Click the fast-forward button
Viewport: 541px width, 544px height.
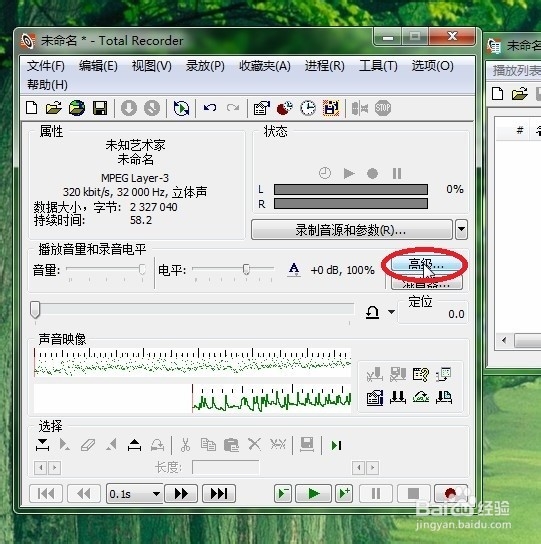[181, 493]
